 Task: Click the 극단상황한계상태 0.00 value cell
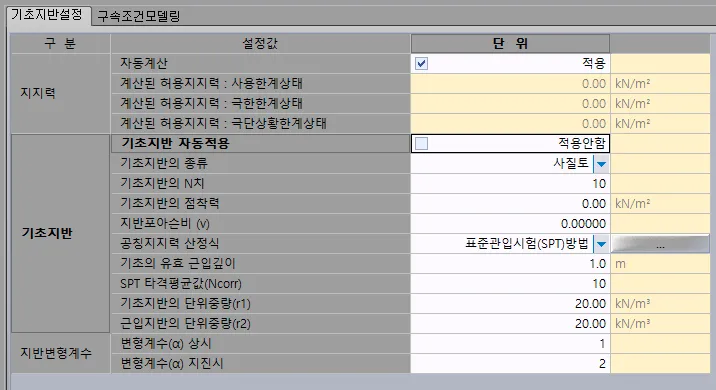pyautogui.click(x=510, y=123)
